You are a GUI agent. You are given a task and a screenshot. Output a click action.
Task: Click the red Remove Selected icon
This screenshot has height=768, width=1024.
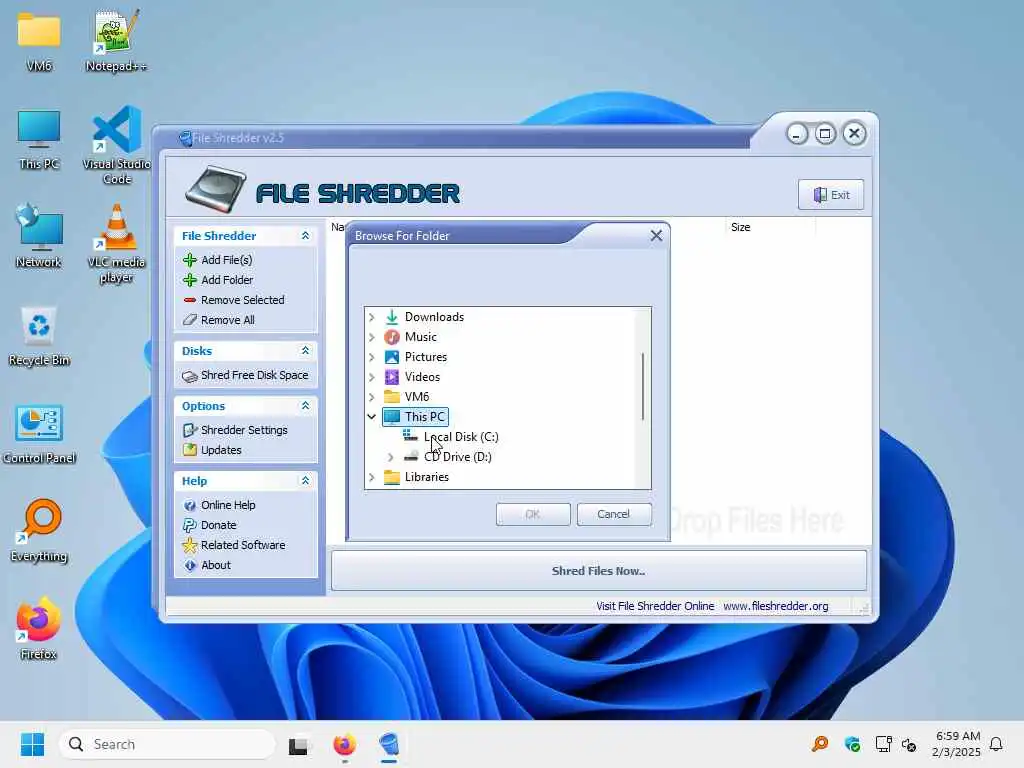point(190,300)
